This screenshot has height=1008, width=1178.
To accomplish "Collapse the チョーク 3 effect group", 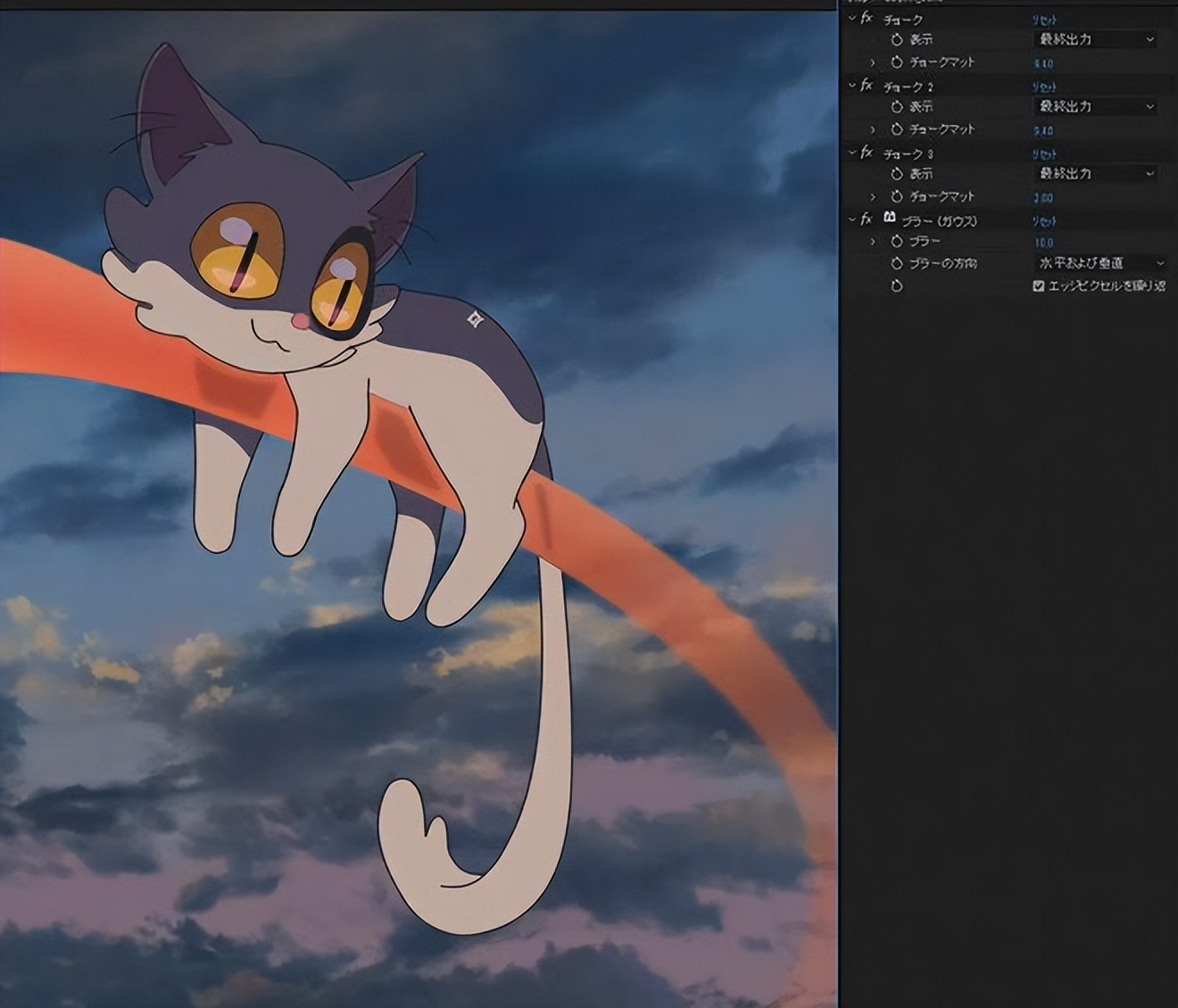I will click(x=852, y=153).
